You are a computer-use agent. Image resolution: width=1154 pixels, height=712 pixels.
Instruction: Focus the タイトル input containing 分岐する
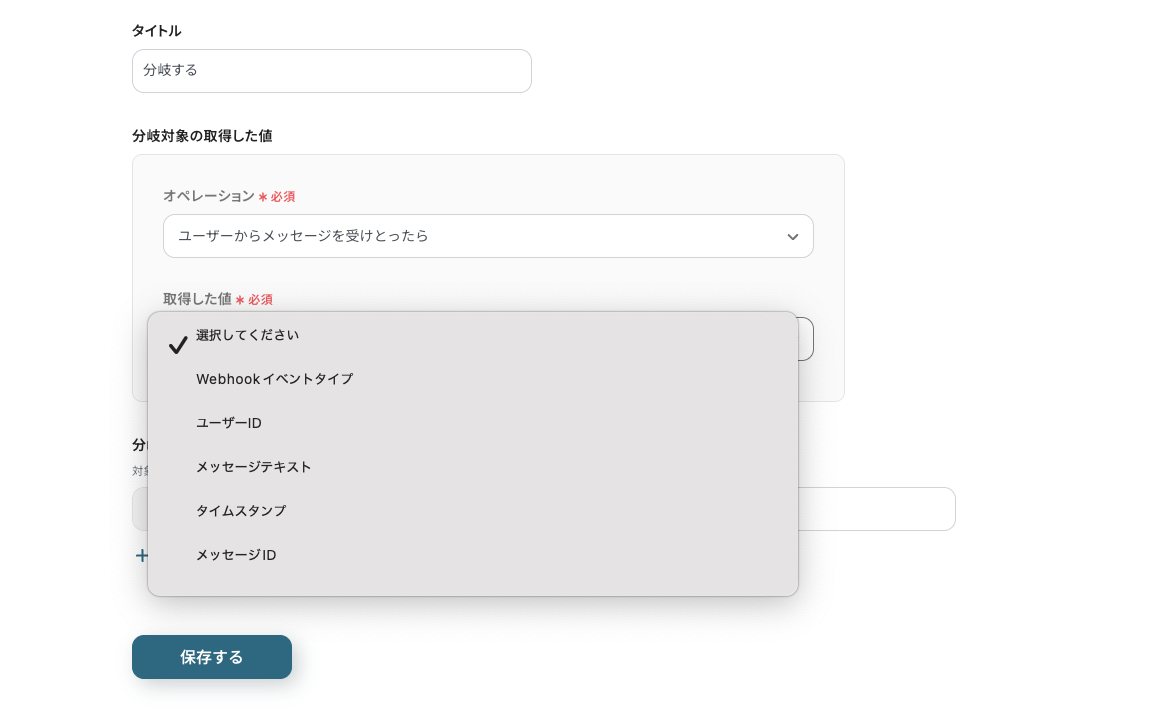(x=331, y=71)
